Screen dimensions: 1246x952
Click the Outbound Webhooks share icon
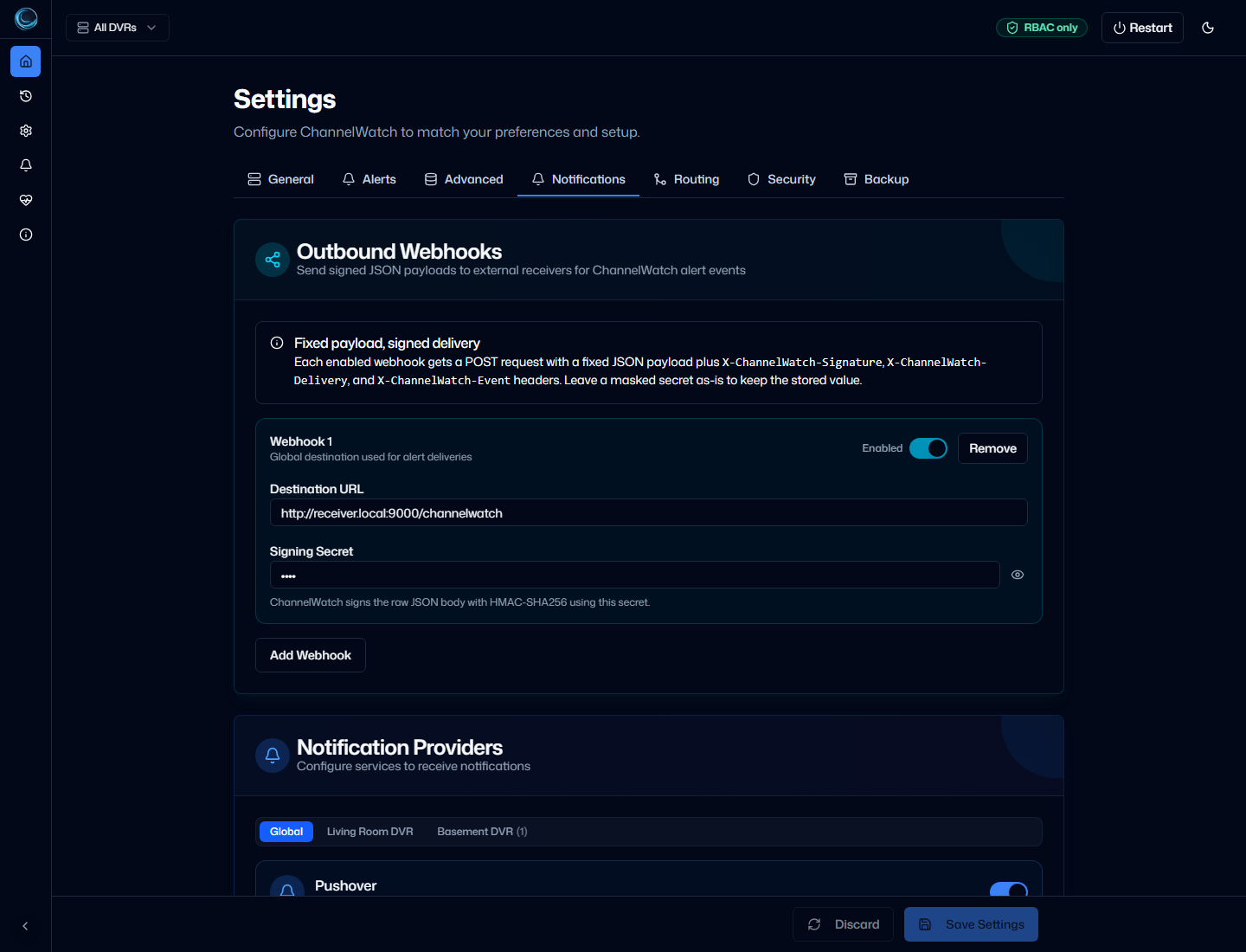[x=273, y=260]
